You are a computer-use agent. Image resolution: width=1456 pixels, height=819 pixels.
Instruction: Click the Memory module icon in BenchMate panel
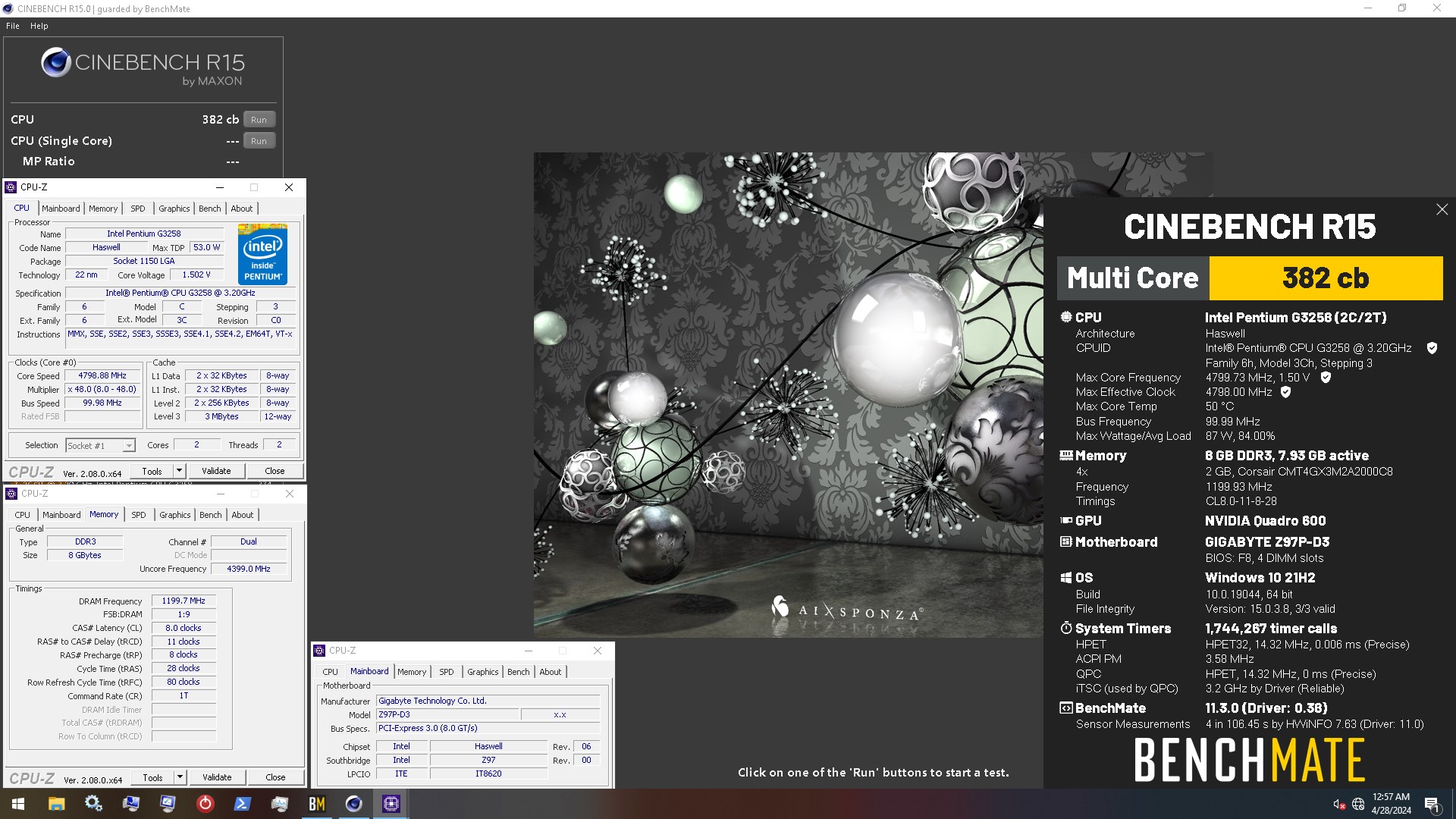[x=1066, y=455]
